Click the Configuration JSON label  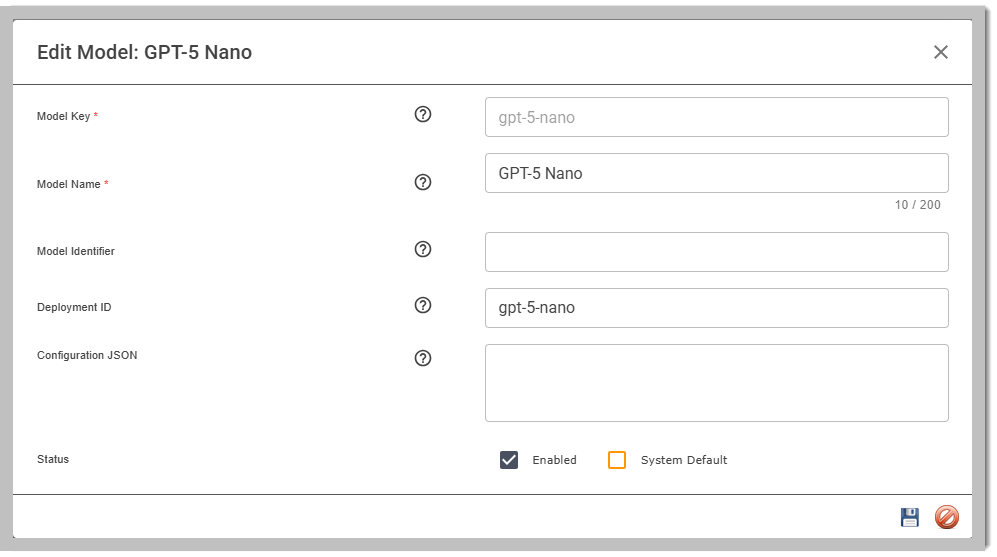click(87, 355)
